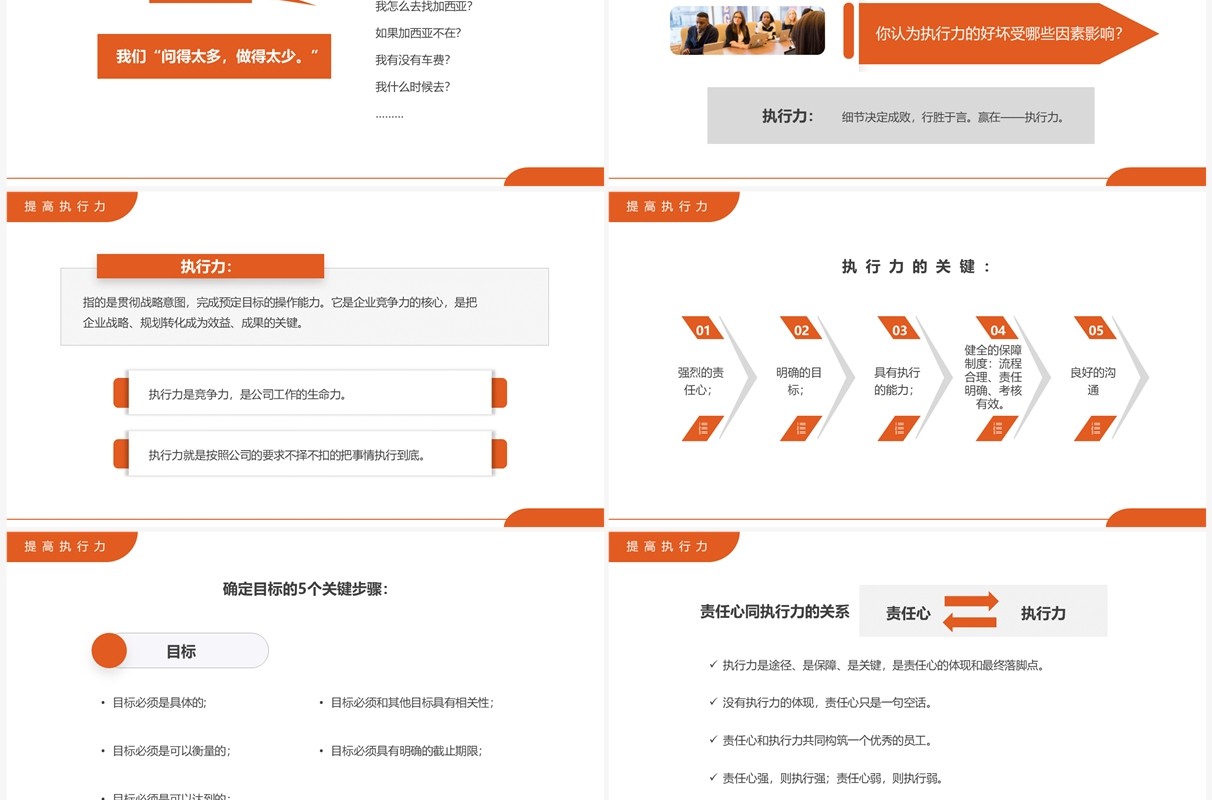Select the box 执行力是竞争力，是公司工作的生命力。

click(x=310, y=394)
